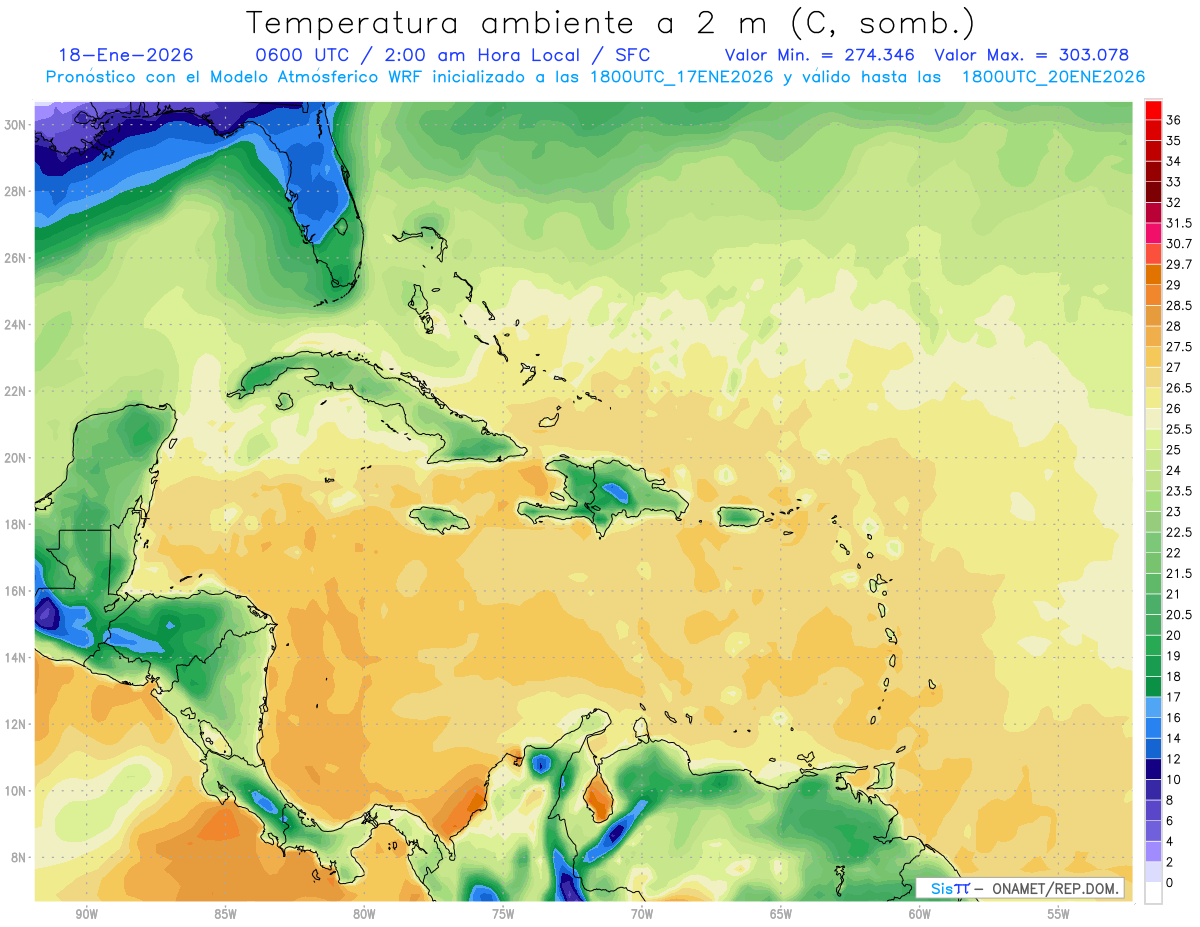
Task: Click legend value "4"
Action: tap(1170, 841)
